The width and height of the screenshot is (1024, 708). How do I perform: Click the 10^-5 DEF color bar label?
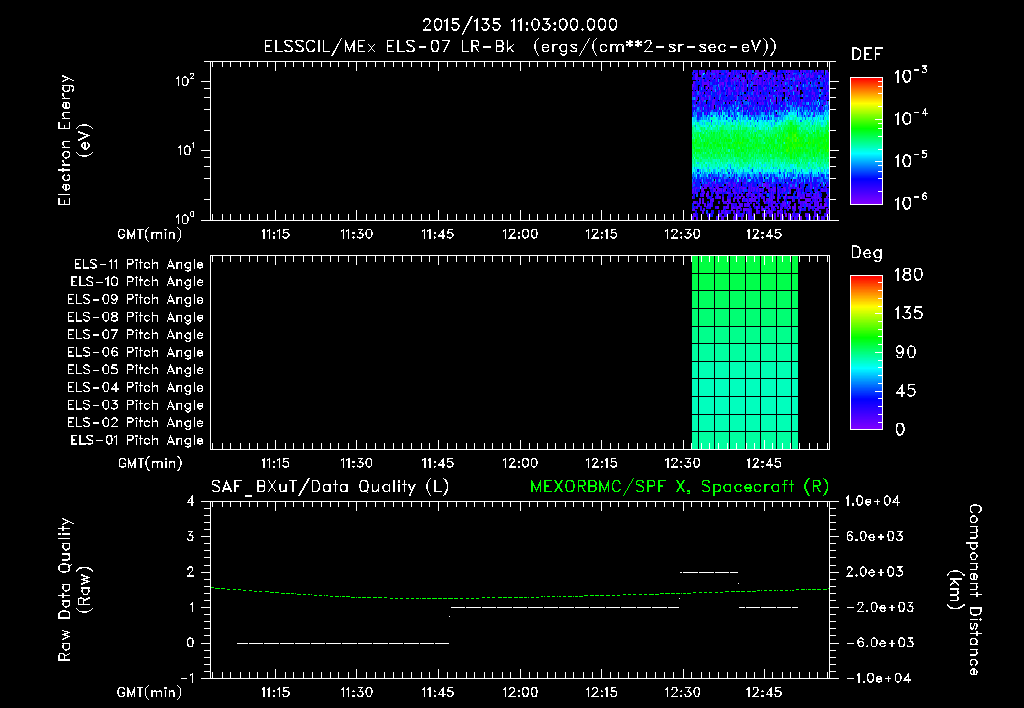pos(910,159)
